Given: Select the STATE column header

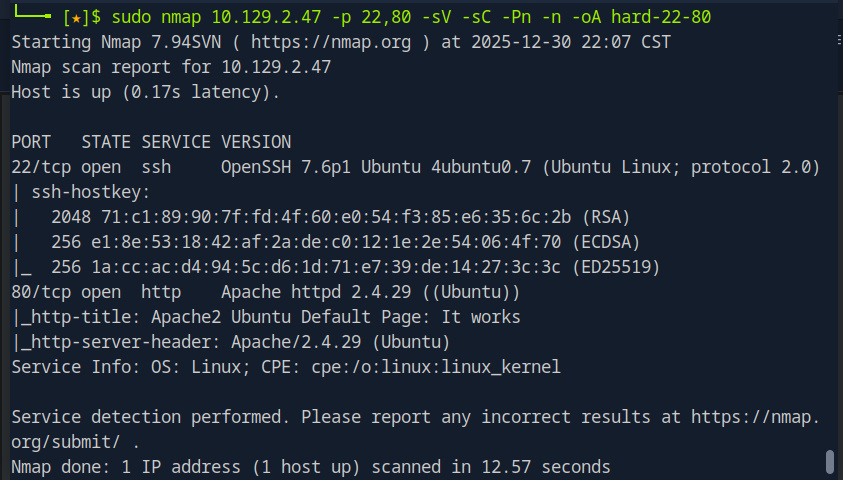Looking at the screenshot, I should (106, 142).
